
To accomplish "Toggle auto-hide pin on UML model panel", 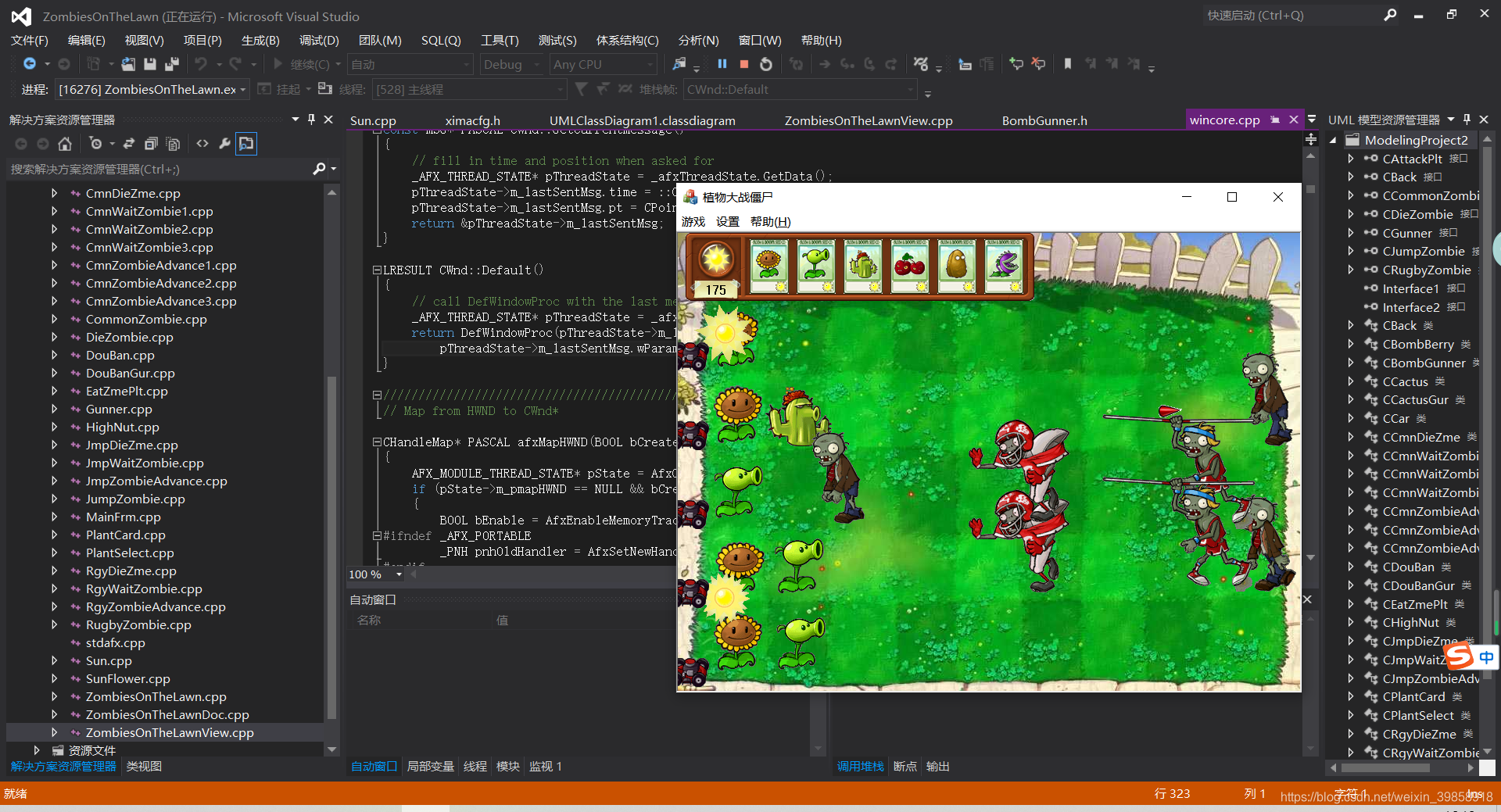I will tap(1467, 120).
